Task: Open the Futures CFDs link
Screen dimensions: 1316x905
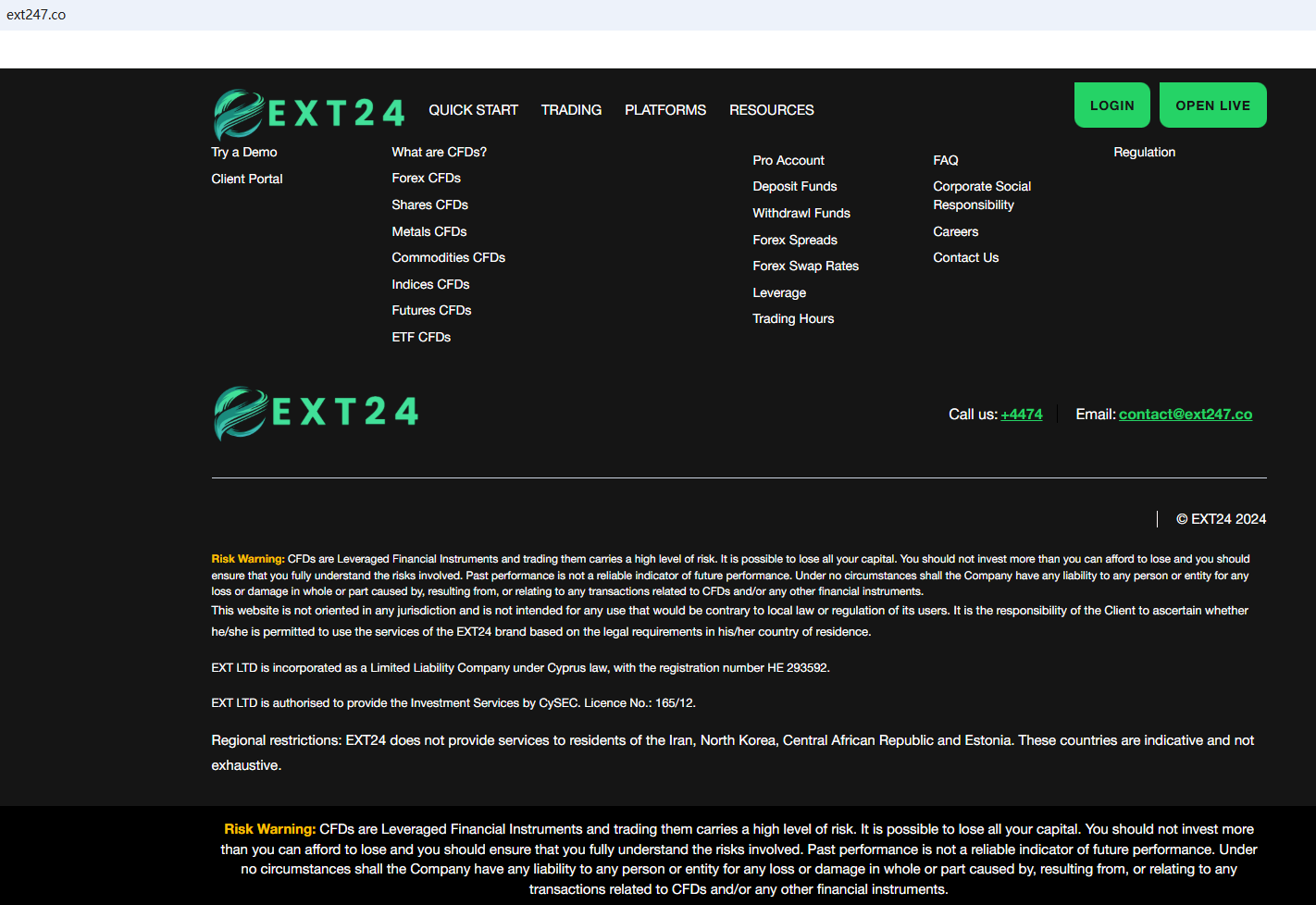Action: coord(432,310)
